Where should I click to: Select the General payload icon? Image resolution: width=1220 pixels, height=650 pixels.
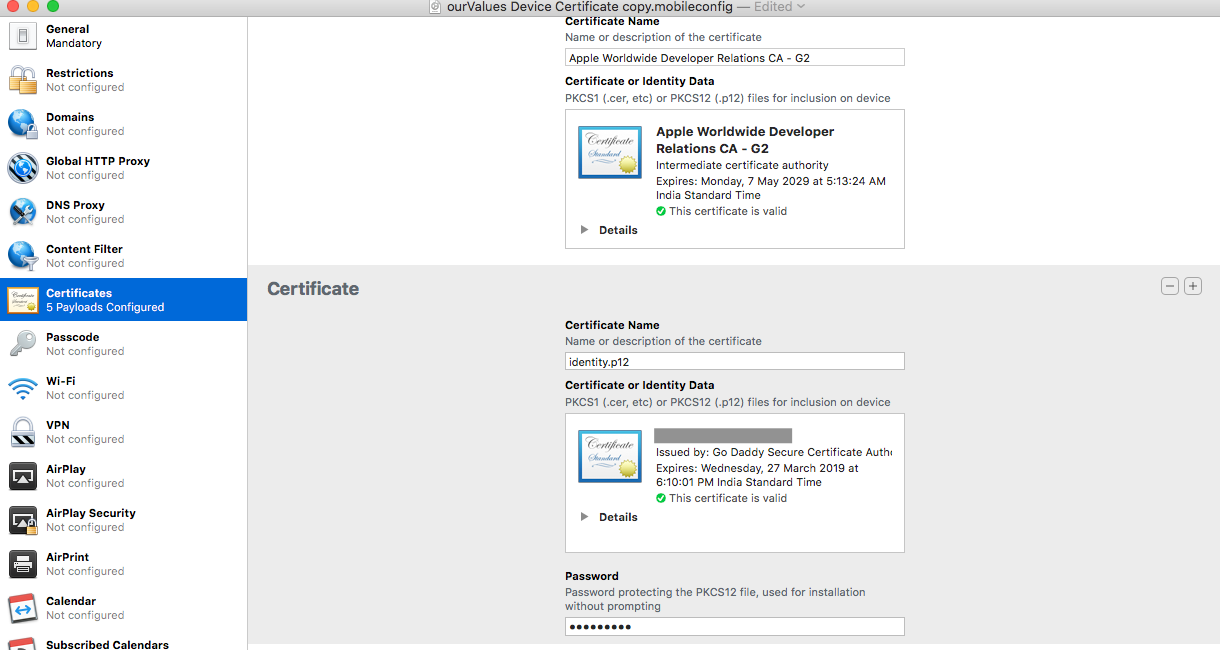(23, 36)
